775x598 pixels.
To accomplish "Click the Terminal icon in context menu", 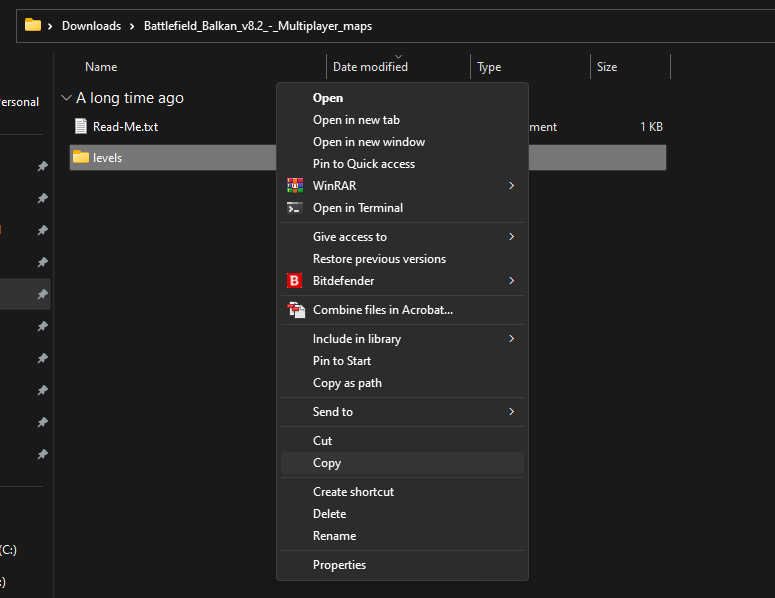I will point(295,208).
